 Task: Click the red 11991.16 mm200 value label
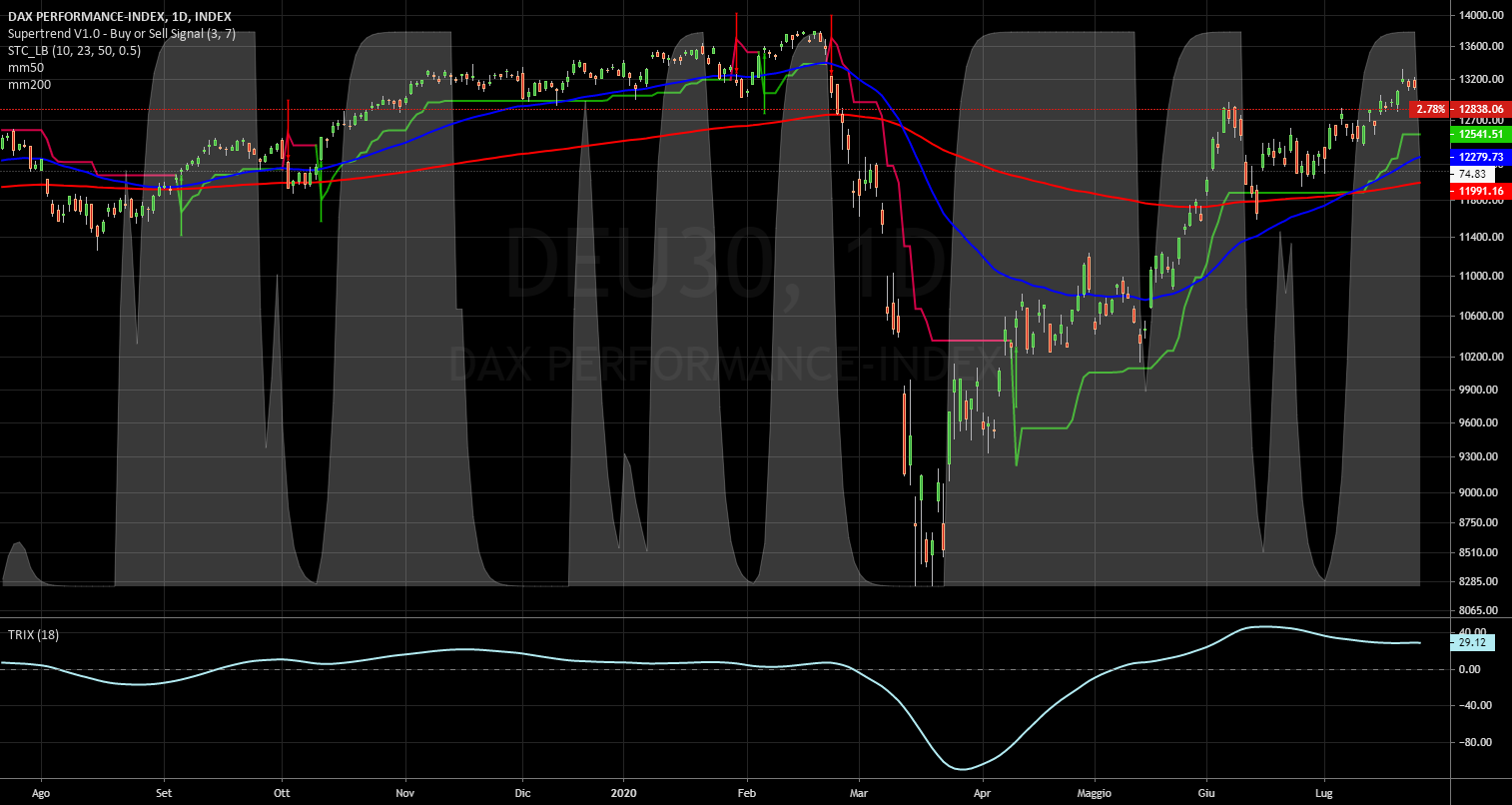point(1481,190)
